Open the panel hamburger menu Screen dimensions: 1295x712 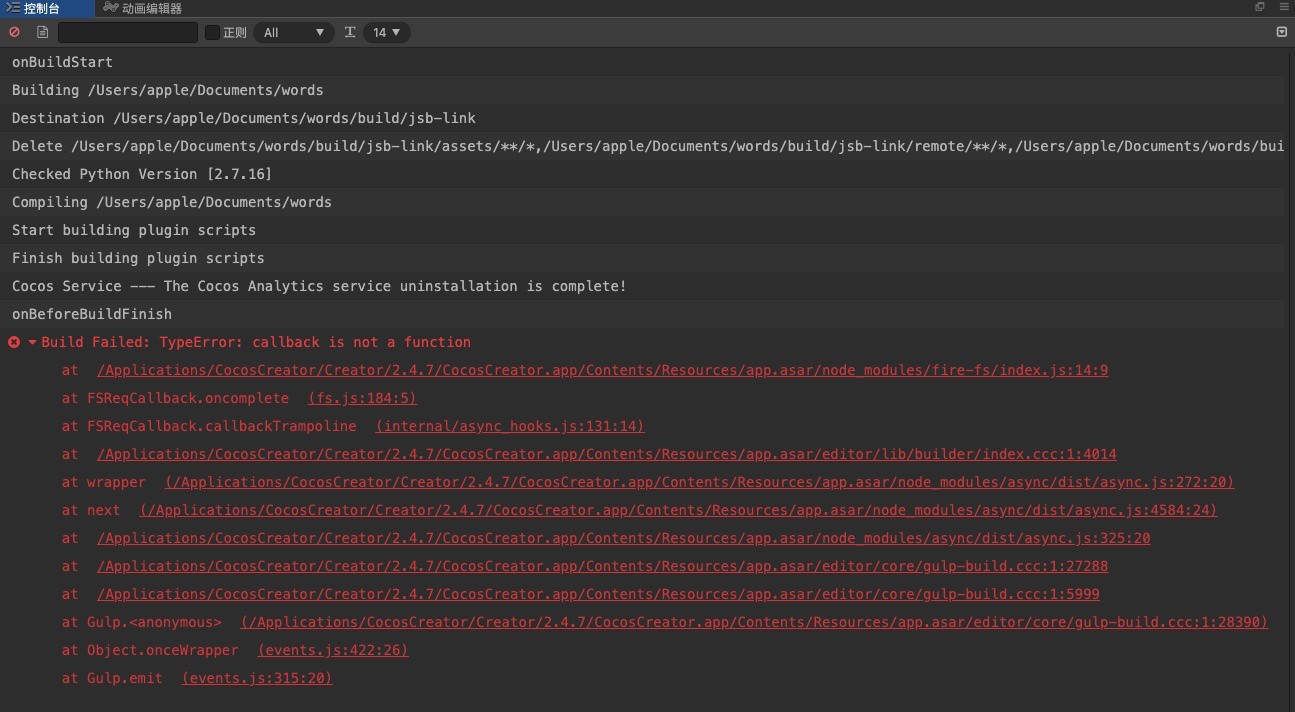(1284, 7)
